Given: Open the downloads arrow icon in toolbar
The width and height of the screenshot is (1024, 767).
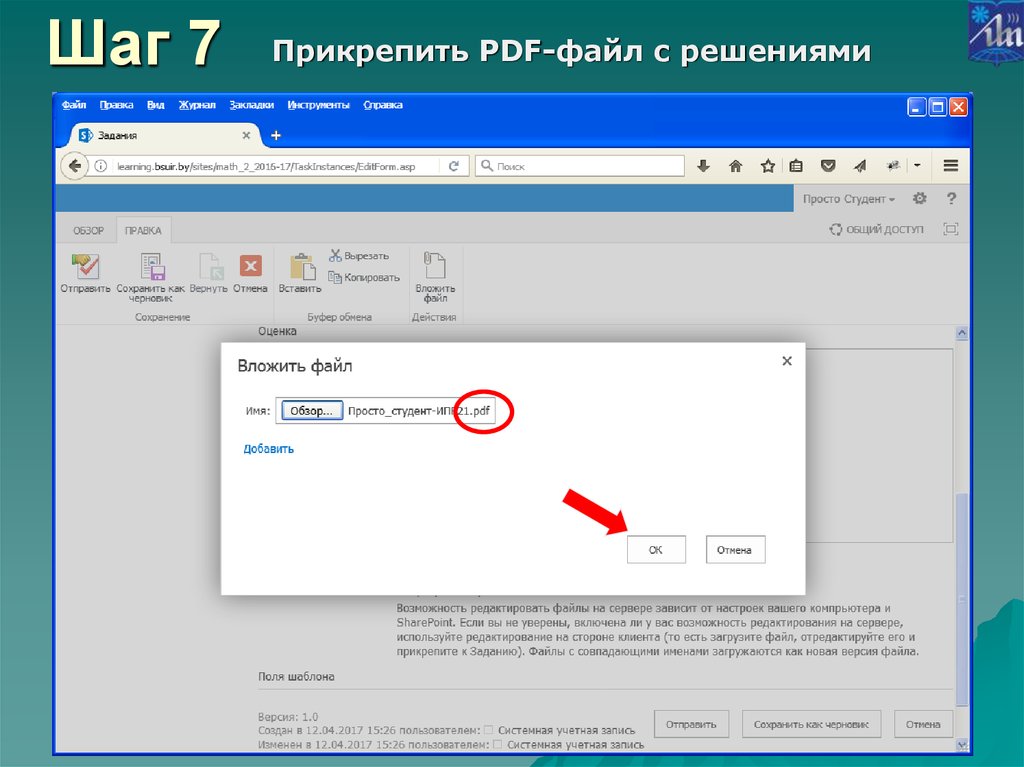Looking at the screenshot, I should tap(703, 166).
